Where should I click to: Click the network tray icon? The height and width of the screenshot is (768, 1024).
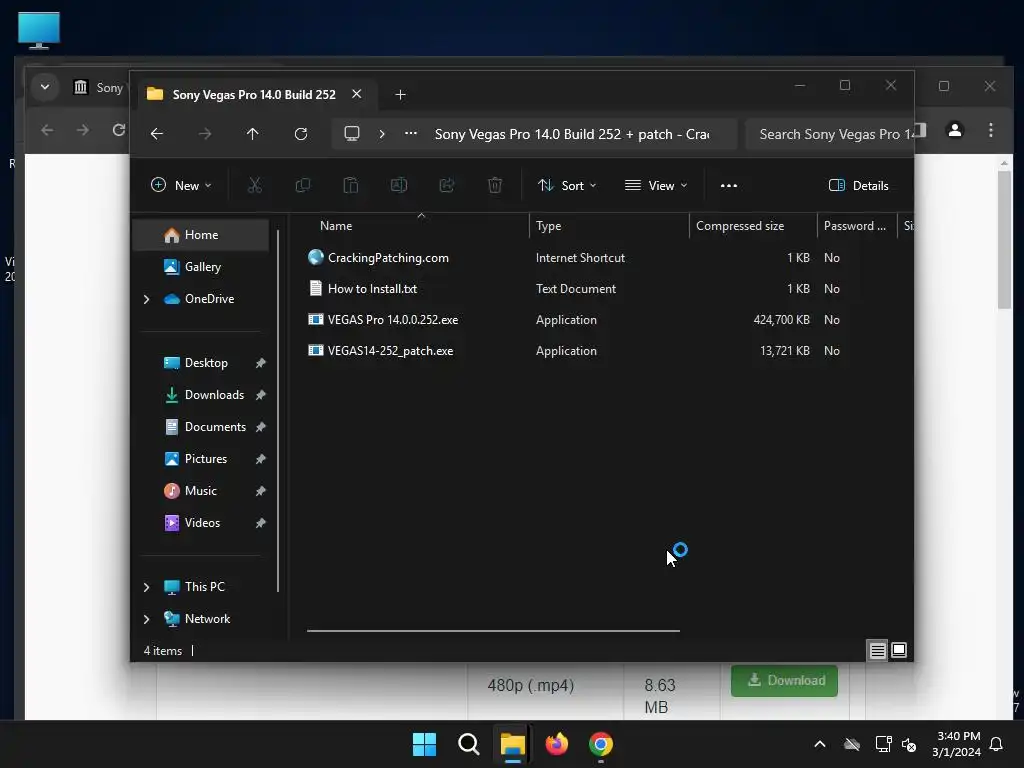click(884, 744)
